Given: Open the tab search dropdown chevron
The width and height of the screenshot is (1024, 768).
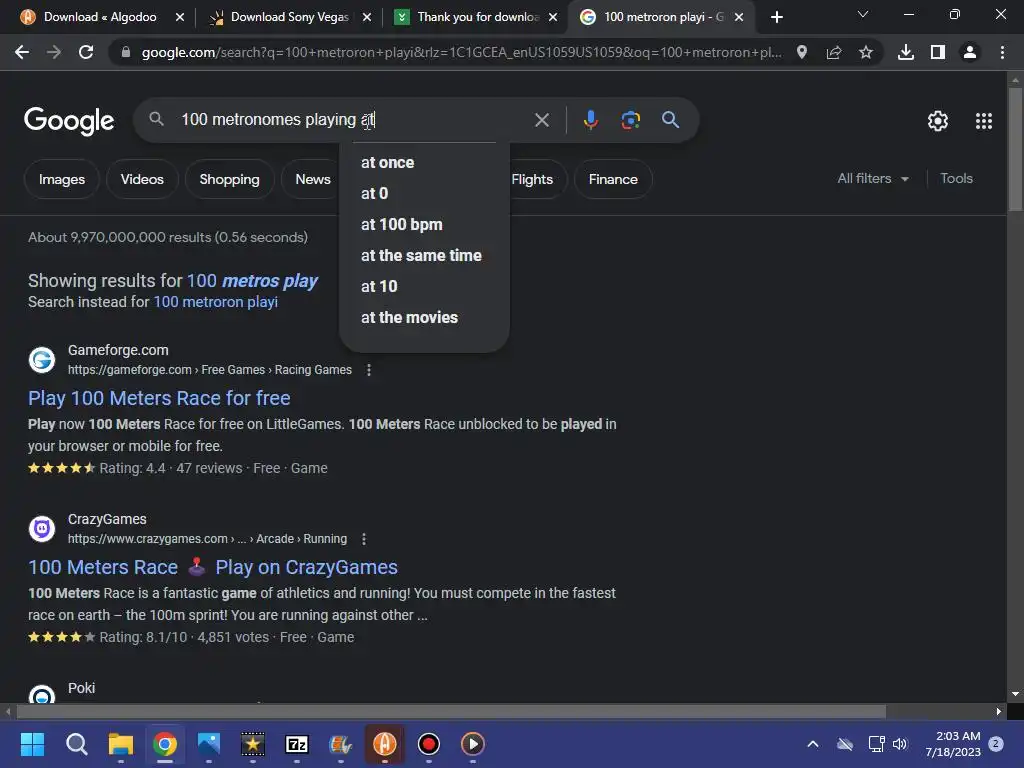Looking at the screenshot, I should tap(863, 14).
